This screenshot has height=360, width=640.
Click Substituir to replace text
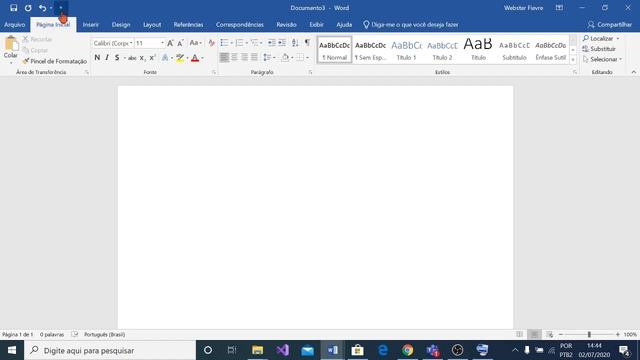599,49
